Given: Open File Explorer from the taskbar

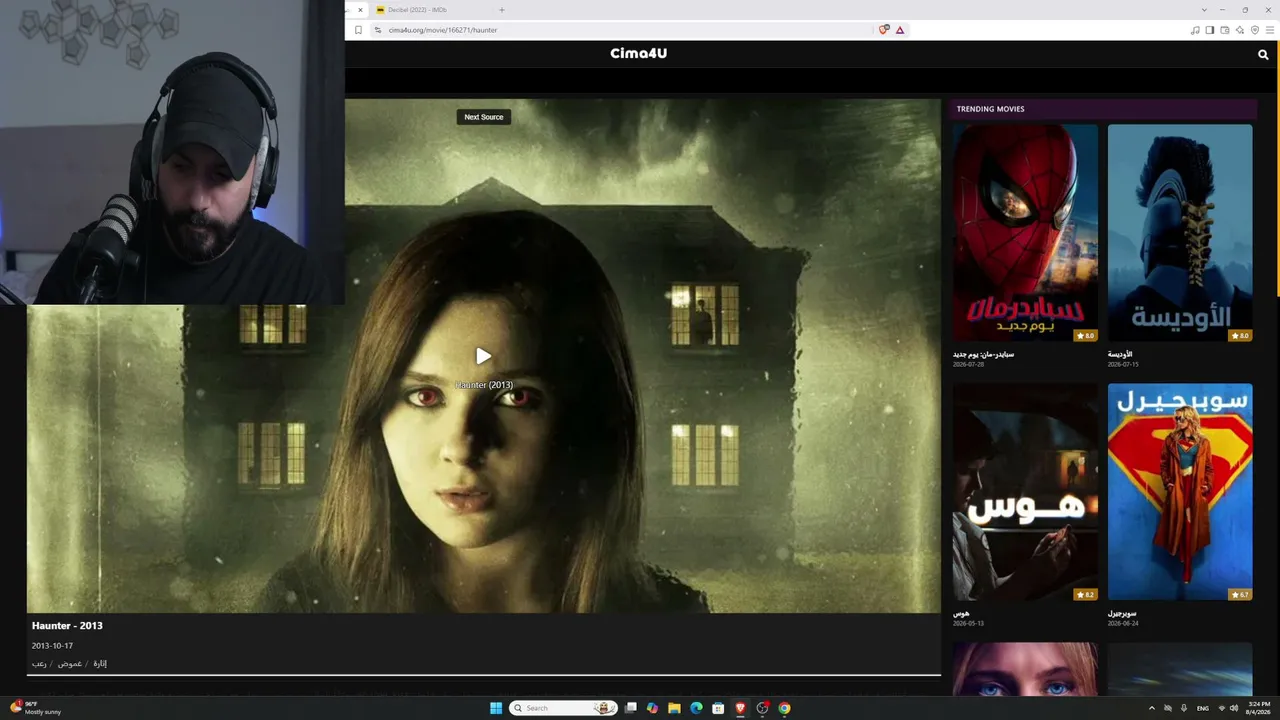Looking at the screenshot, I should coord(674,708).
